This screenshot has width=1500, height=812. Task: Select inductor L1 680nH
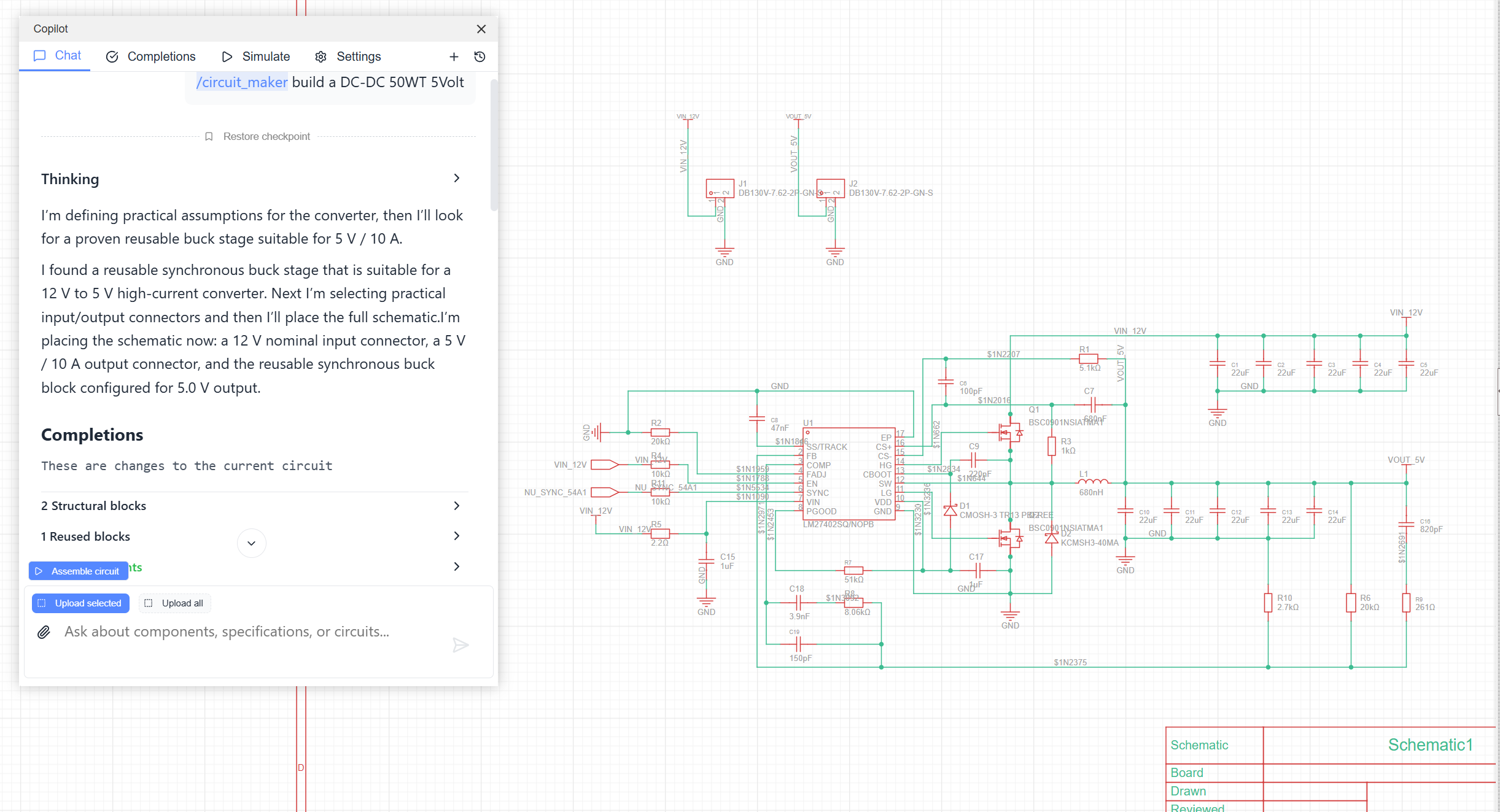coord(1093,482)
